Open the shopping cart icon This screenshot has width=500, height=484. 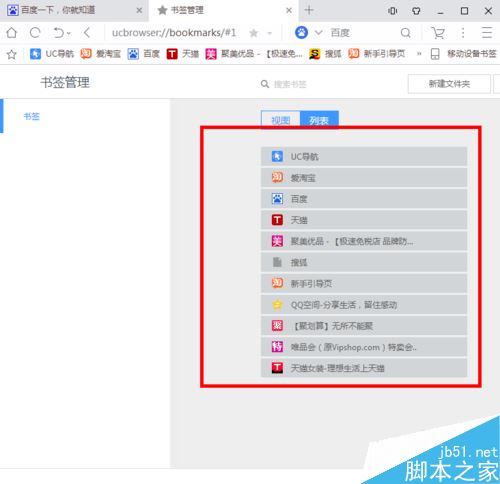coord(438,33)
